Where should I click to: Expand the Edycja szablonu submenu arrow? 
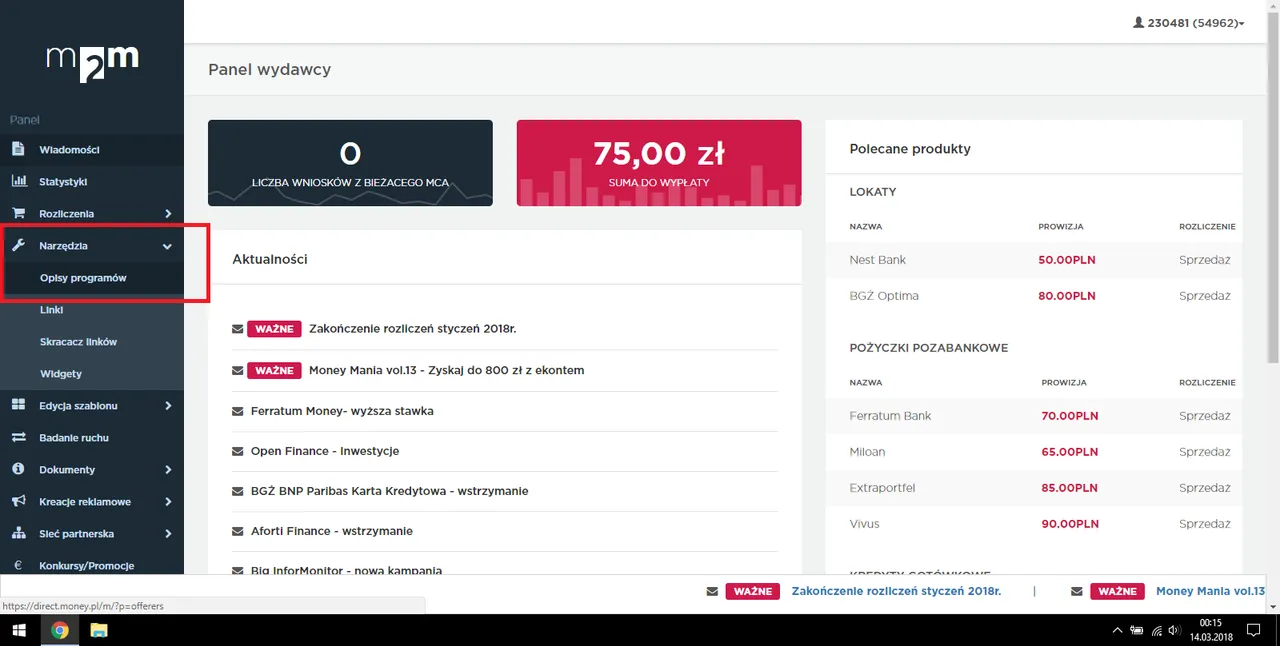coord(168,405)
